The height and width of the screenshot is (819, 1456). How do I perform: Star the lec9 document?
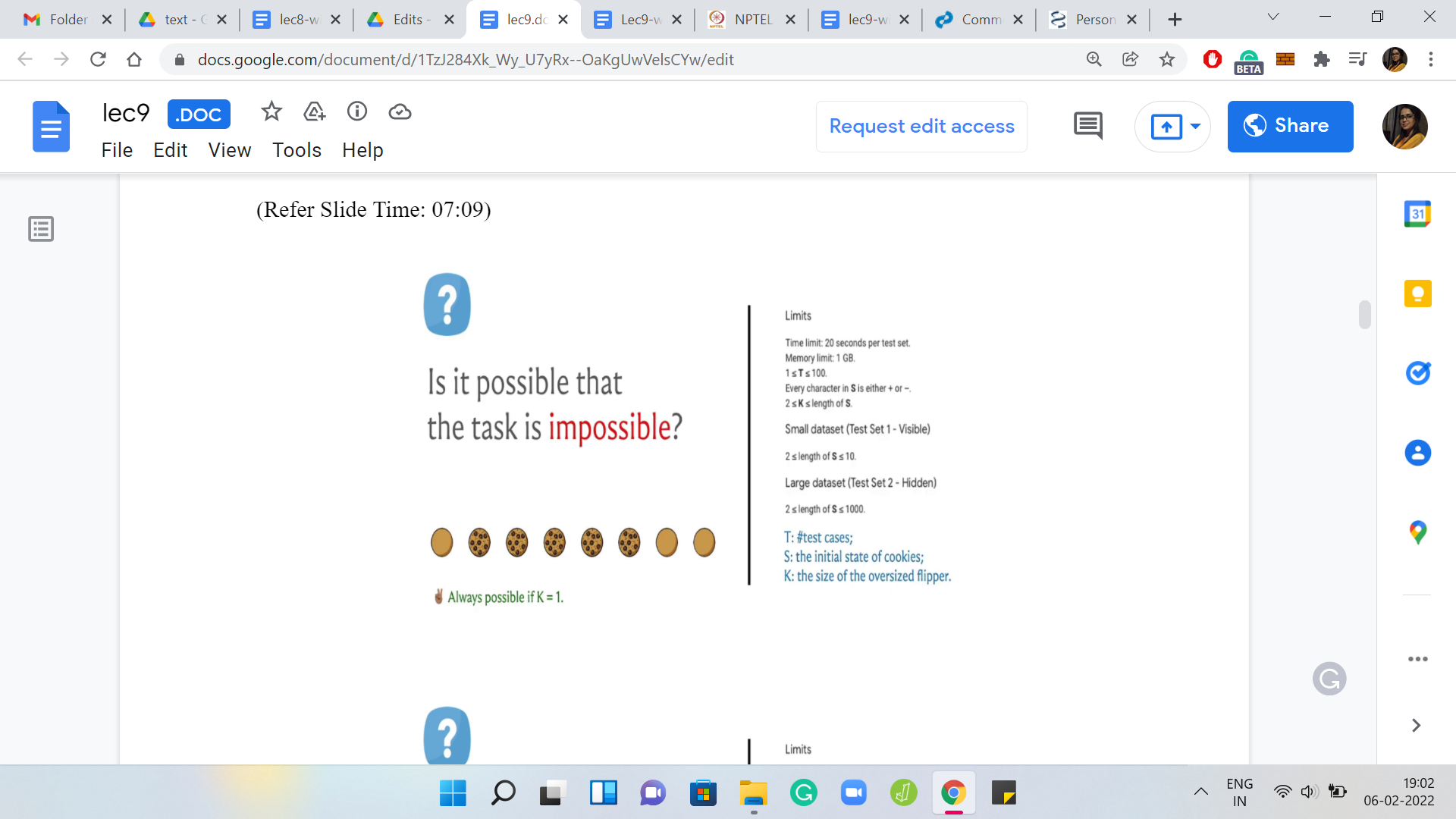tap(271, 112)
